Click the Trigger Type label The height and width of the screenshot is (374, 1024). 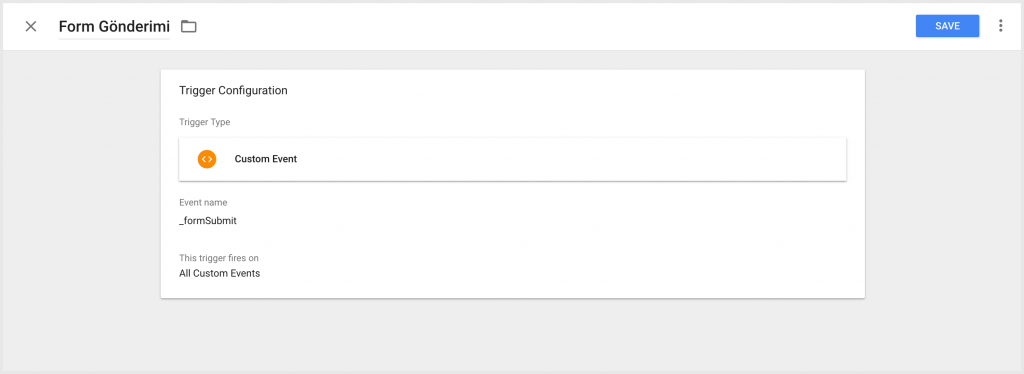coord(204,122)
